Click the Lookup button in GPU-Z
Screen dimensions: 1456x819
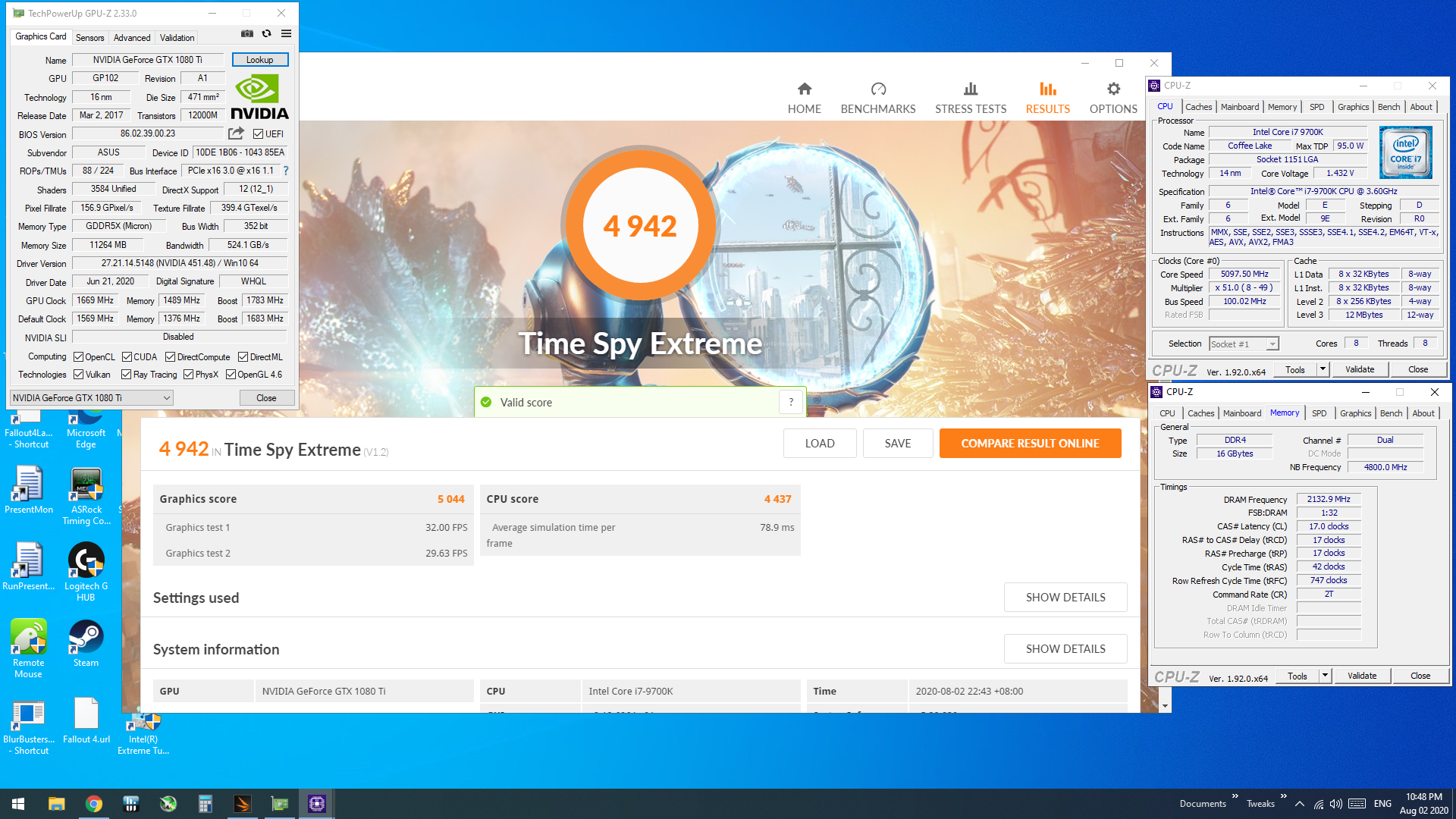[260, 60]
